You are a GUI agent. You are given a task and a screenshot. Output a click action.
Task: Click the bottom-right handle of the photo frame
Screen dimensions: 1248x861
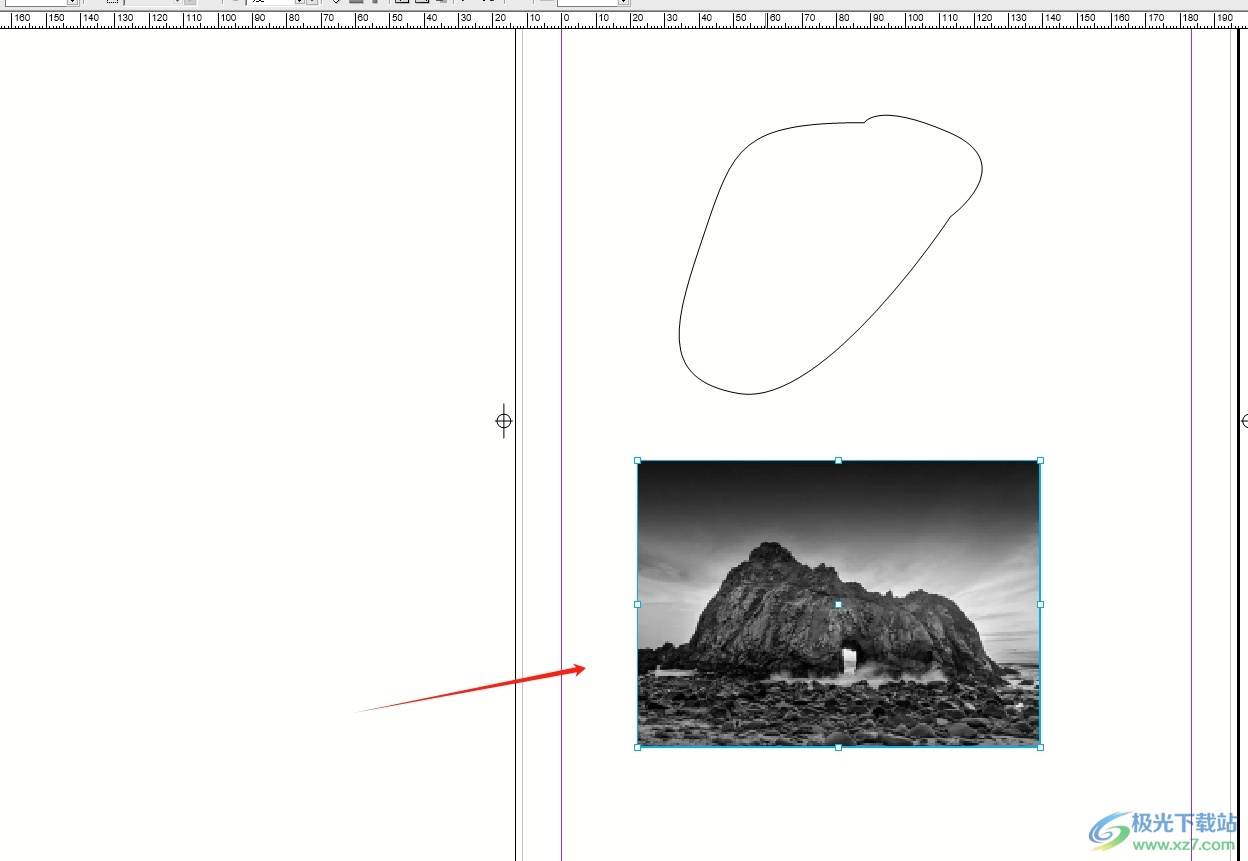point(1040,747)
